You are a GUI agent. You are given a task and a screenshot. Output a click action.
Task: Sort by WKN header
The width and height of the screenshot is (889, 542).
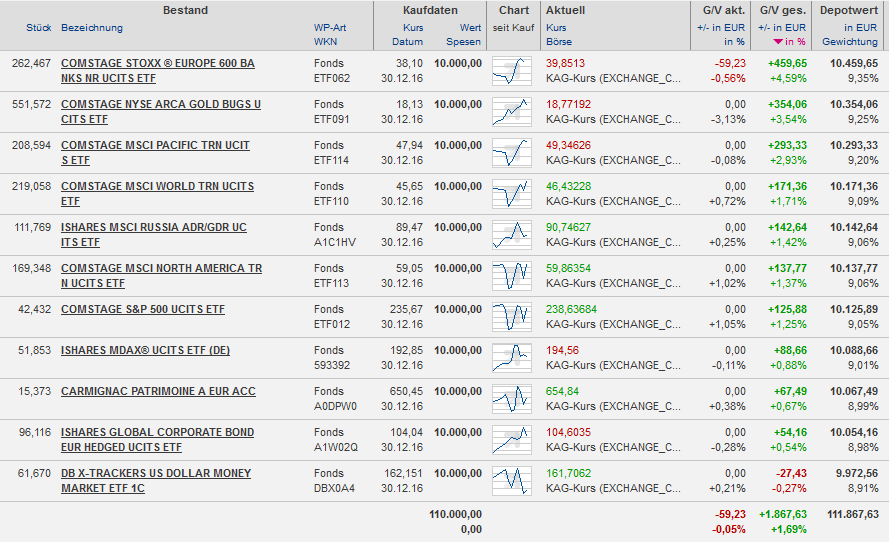pos(325,42)
